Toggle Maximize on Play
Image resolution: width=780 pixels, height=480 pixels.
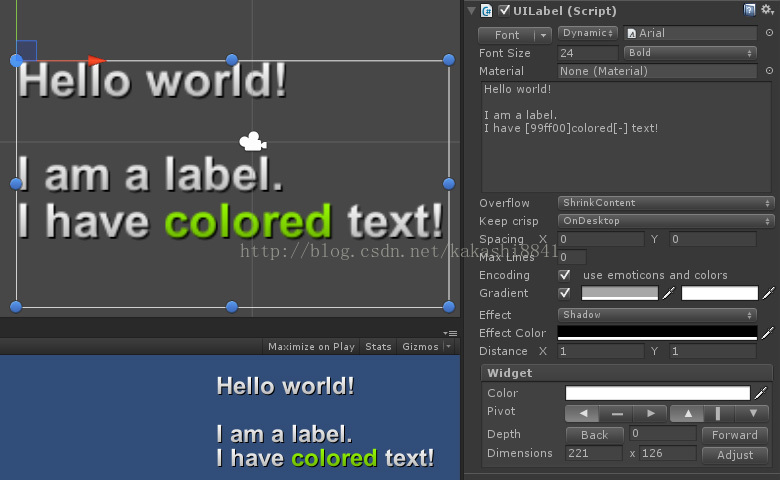(311, 347)
